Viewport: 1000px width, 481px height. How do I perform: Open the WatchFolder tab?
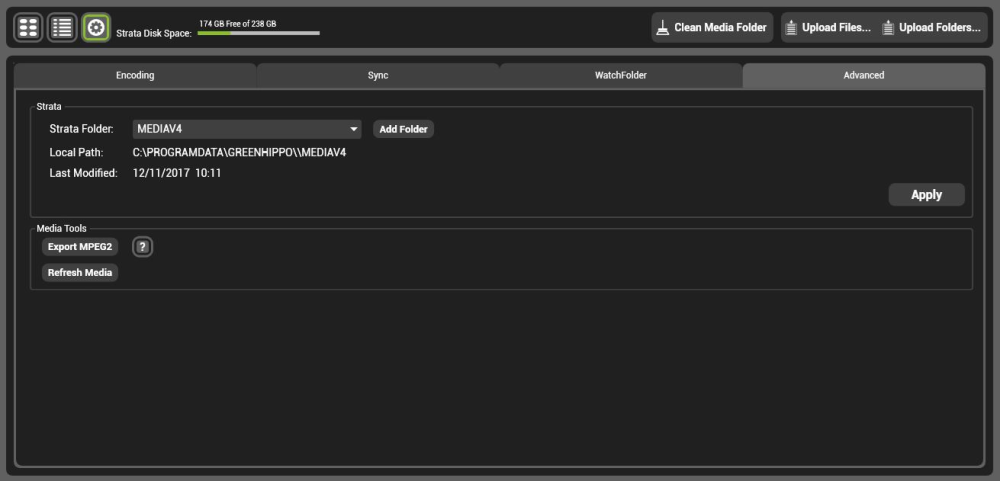pyautogui.click(x=621, y=75)
